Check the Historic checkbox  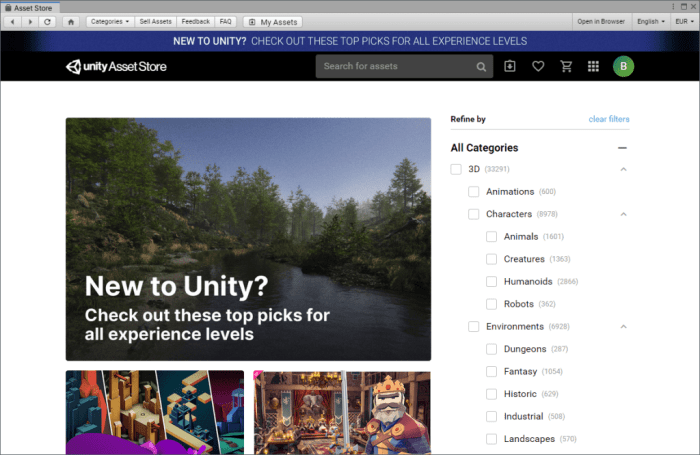point(492,394)
